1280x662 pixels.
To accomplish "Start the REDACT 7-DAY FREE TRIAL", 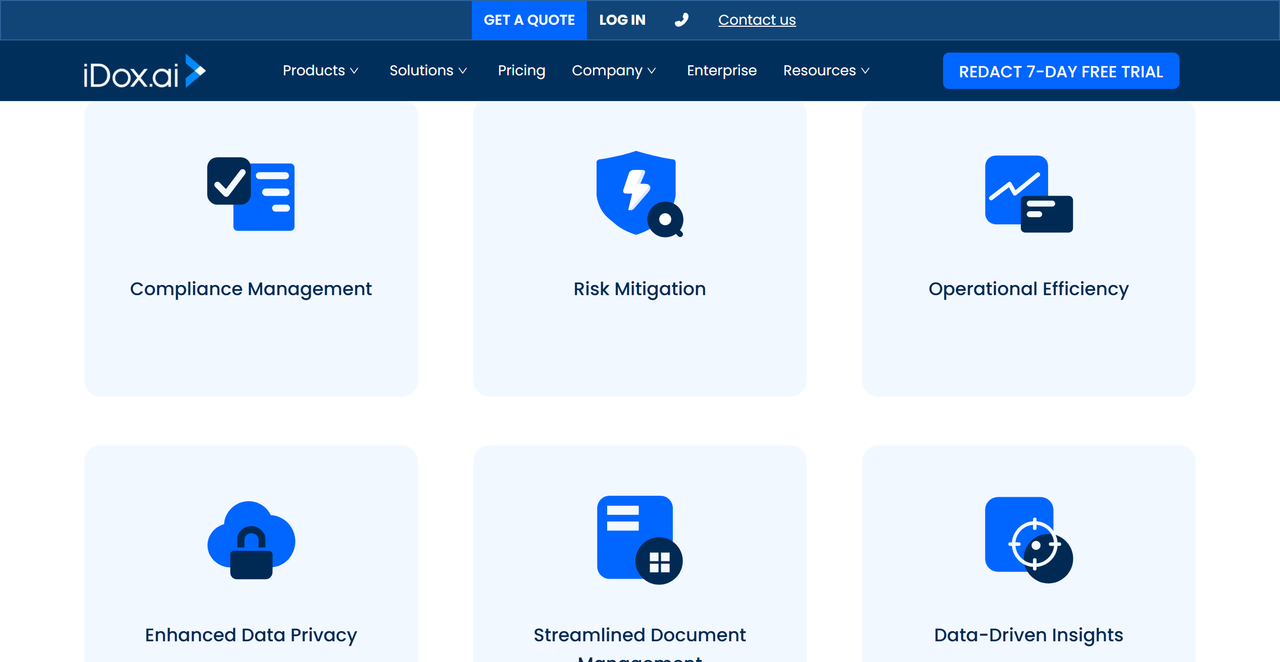I will 1061,71.
